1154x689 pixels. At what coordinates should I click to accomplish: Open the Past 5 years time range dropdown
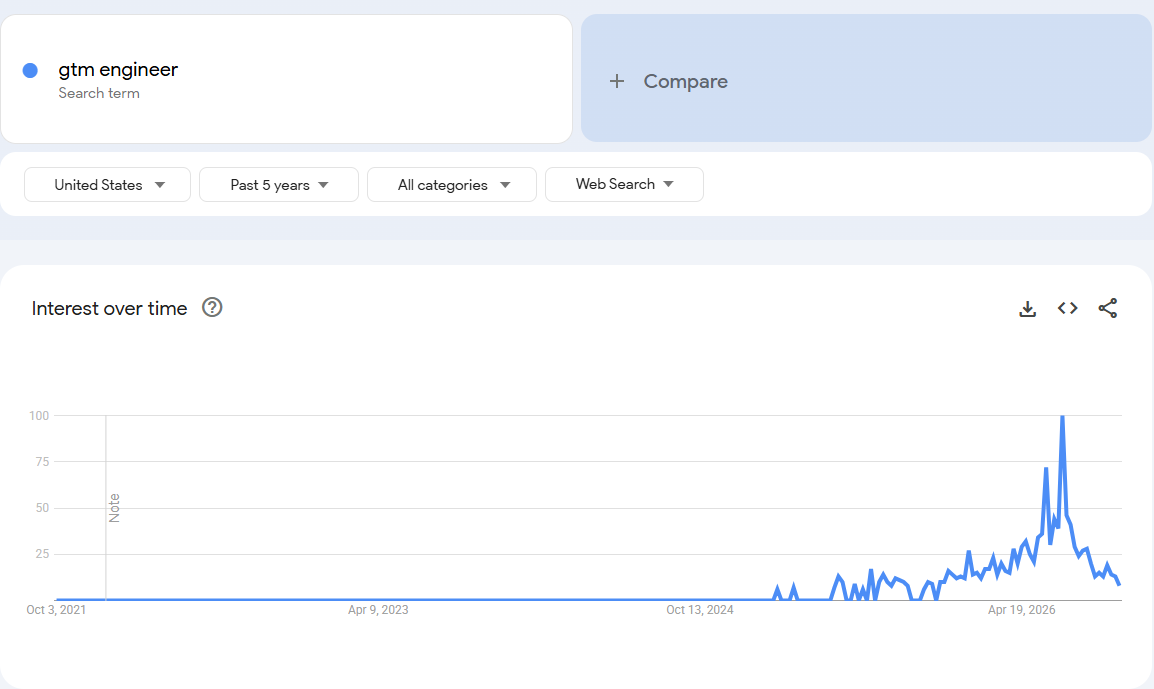point(279,185)
